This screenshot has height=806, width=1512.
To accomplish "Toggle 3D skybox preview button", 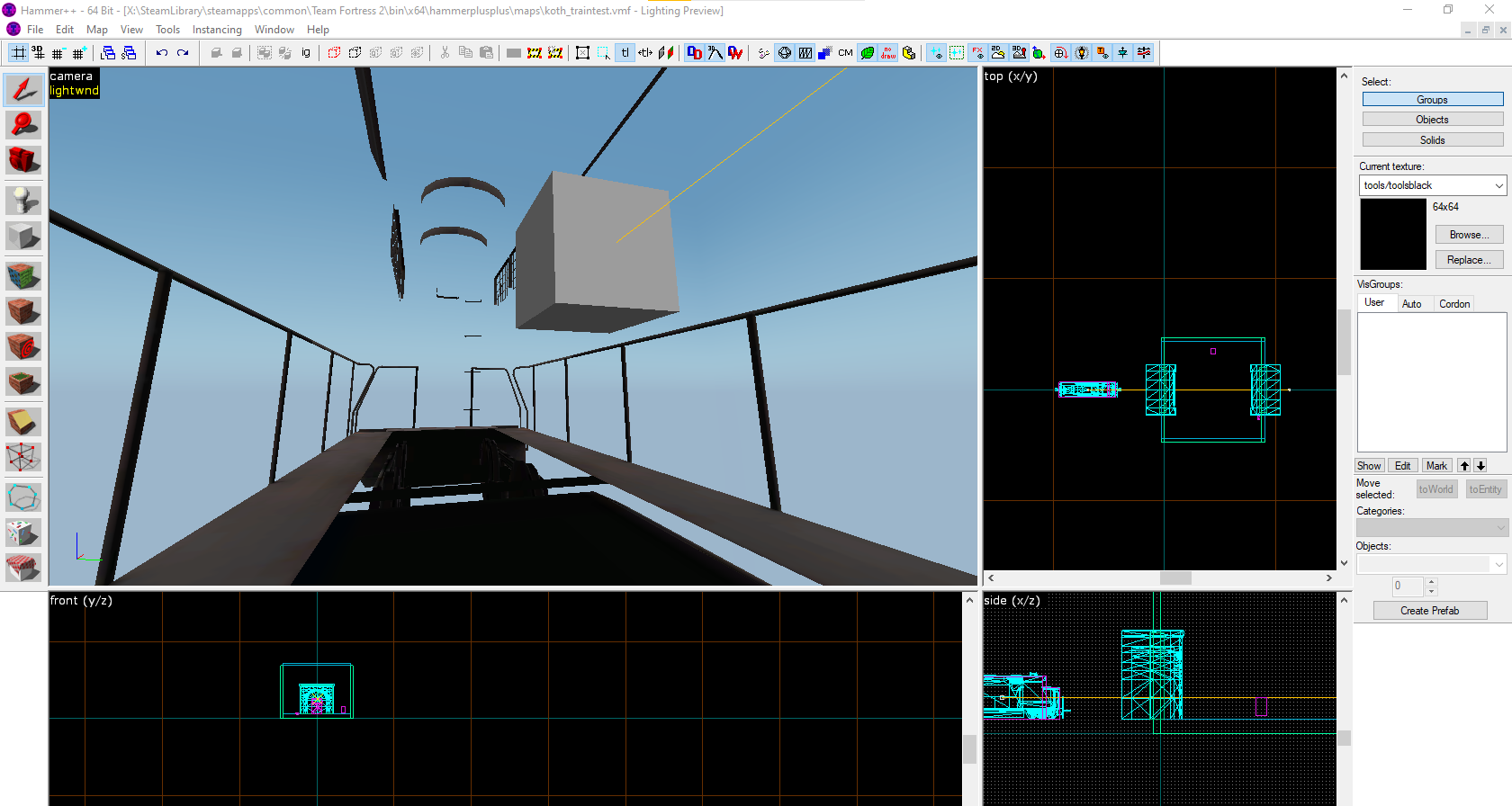I will (x=1019, y=53).
